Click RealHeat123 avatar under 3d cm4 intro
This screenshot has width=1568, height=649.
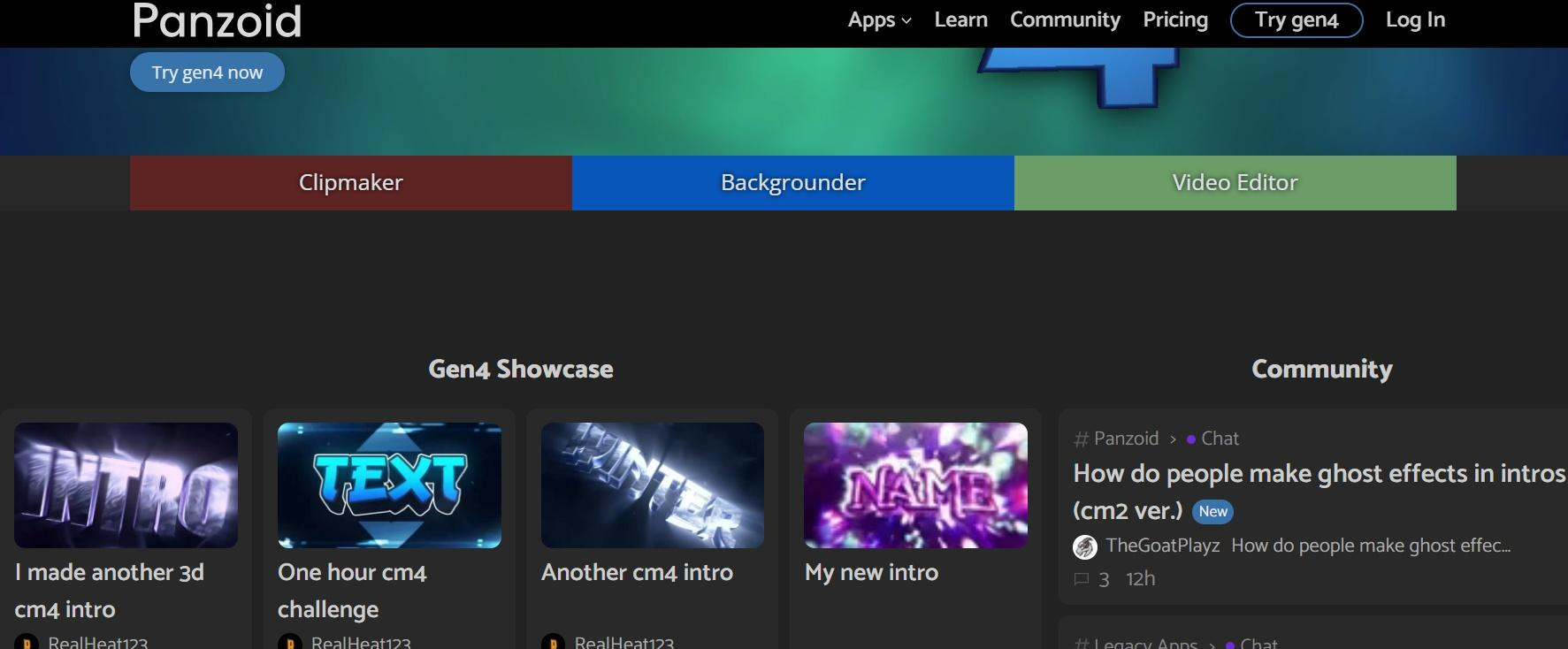pyautogui.click(x=27, y=642)
